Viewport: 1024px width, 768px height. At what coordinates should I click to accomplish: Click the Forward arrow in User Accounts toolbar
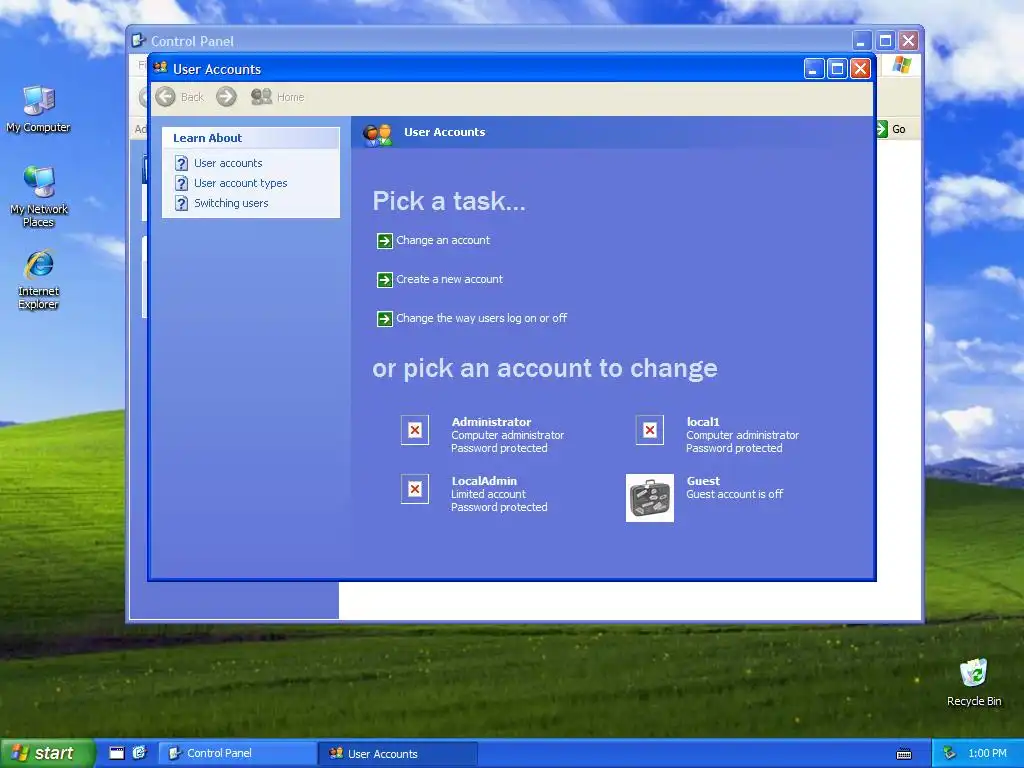[227, 97]
